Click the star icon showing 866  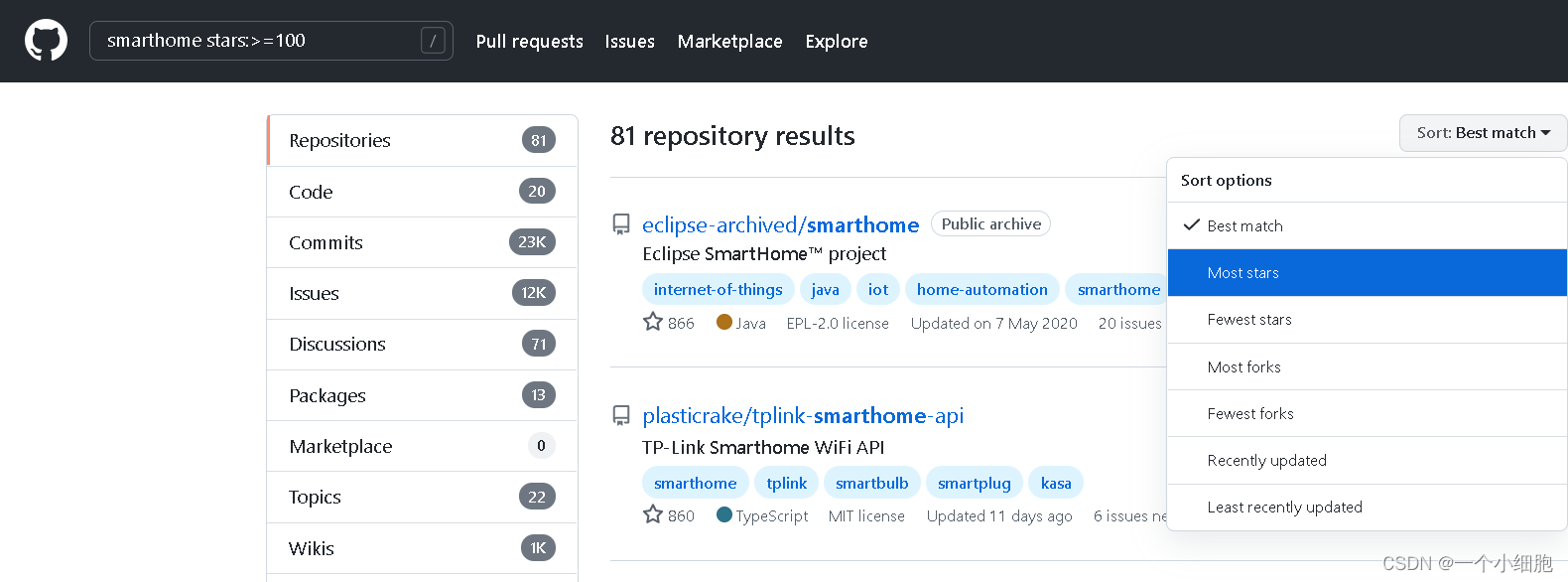652,322
